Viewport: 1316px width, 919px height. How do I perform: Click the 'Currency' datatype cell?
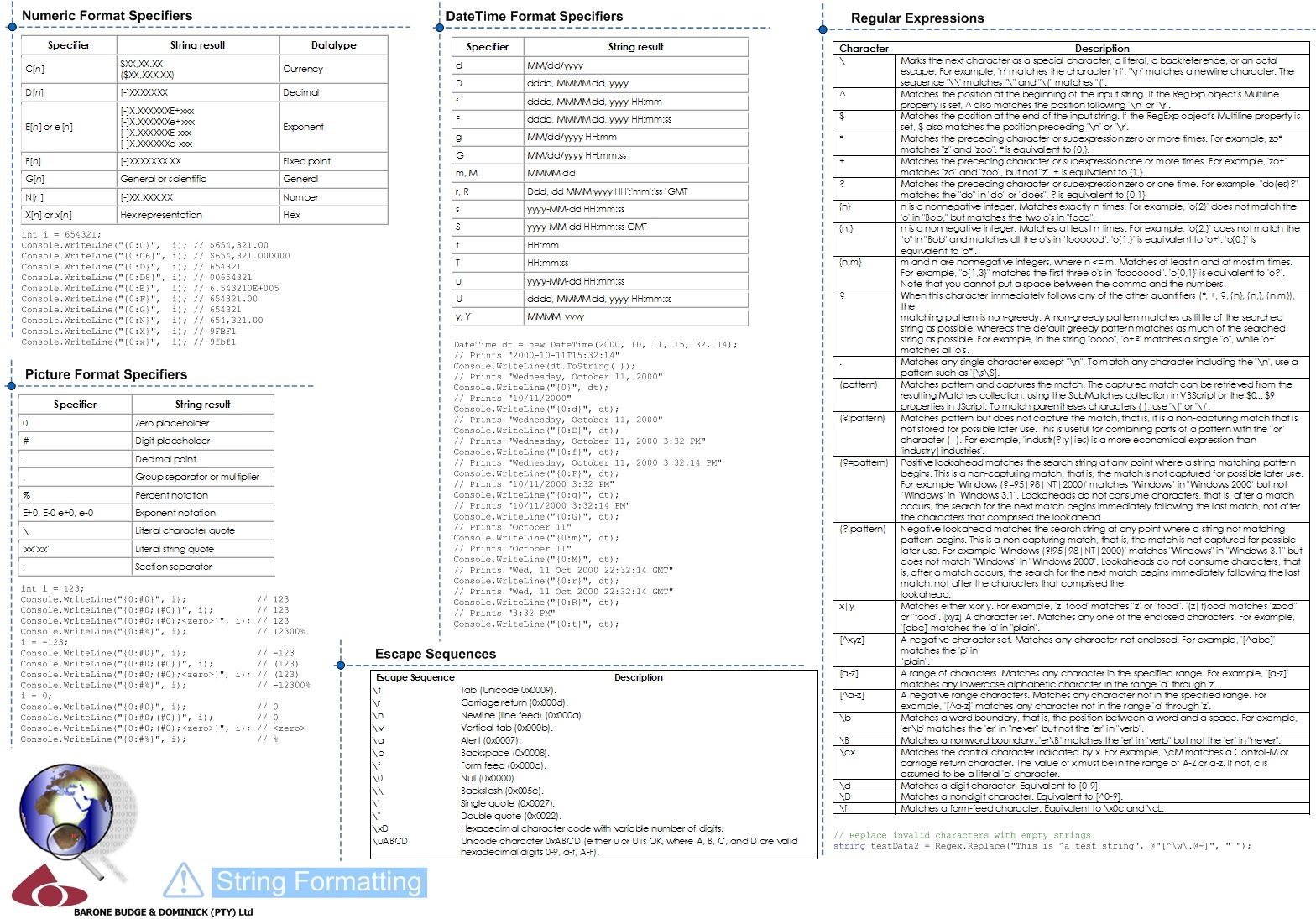point(333,69)
